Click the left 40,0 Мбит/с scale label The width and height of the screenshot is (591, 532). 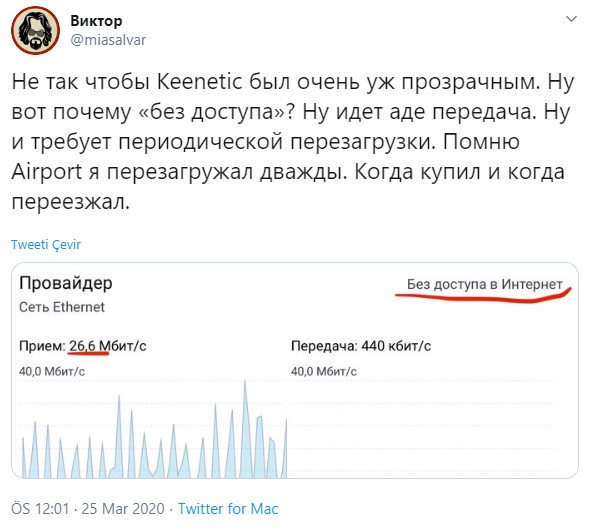pyautogui.click(x=52, y=371)
